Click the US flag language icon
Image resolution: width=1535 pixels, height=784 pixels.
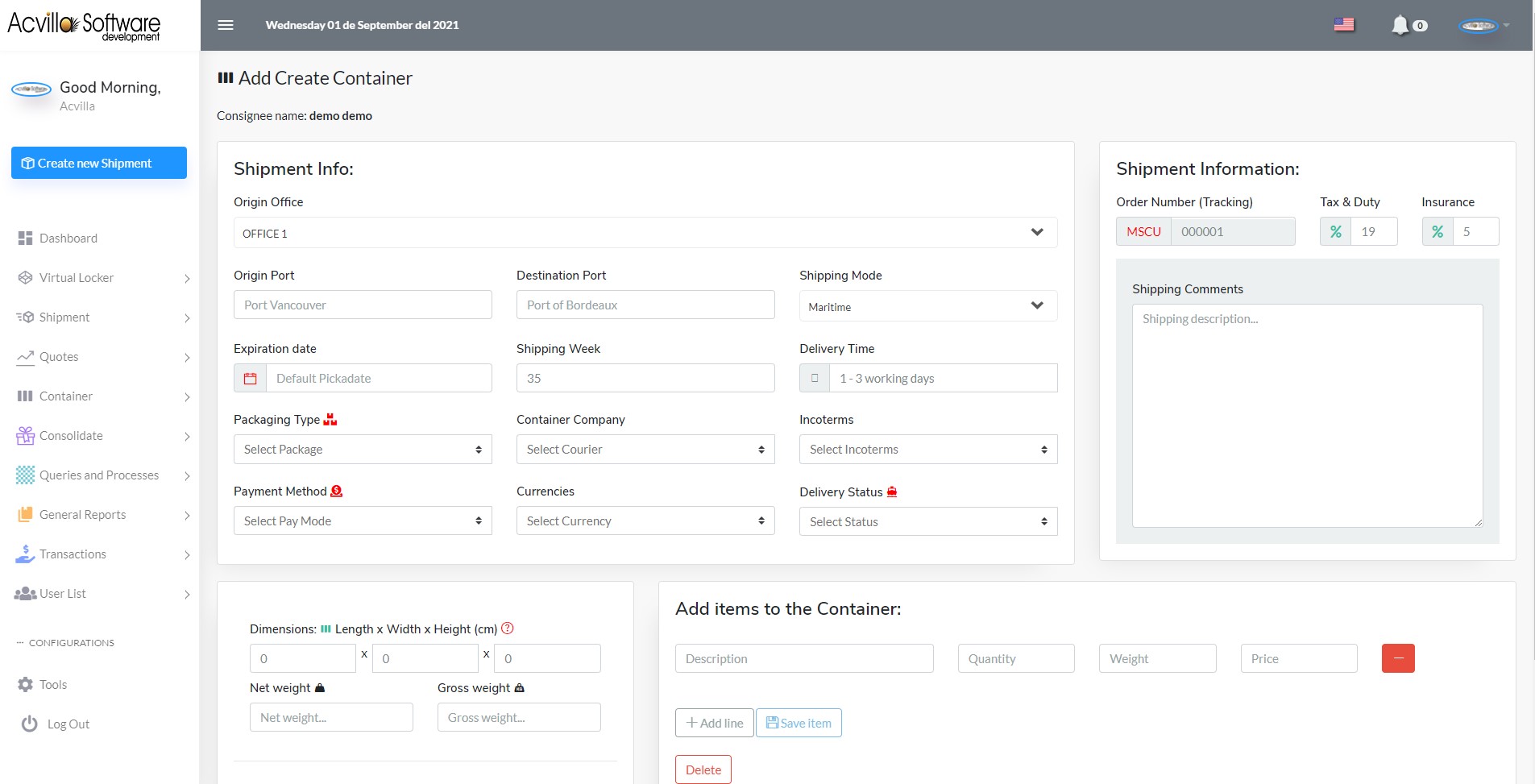[1344, 25]
